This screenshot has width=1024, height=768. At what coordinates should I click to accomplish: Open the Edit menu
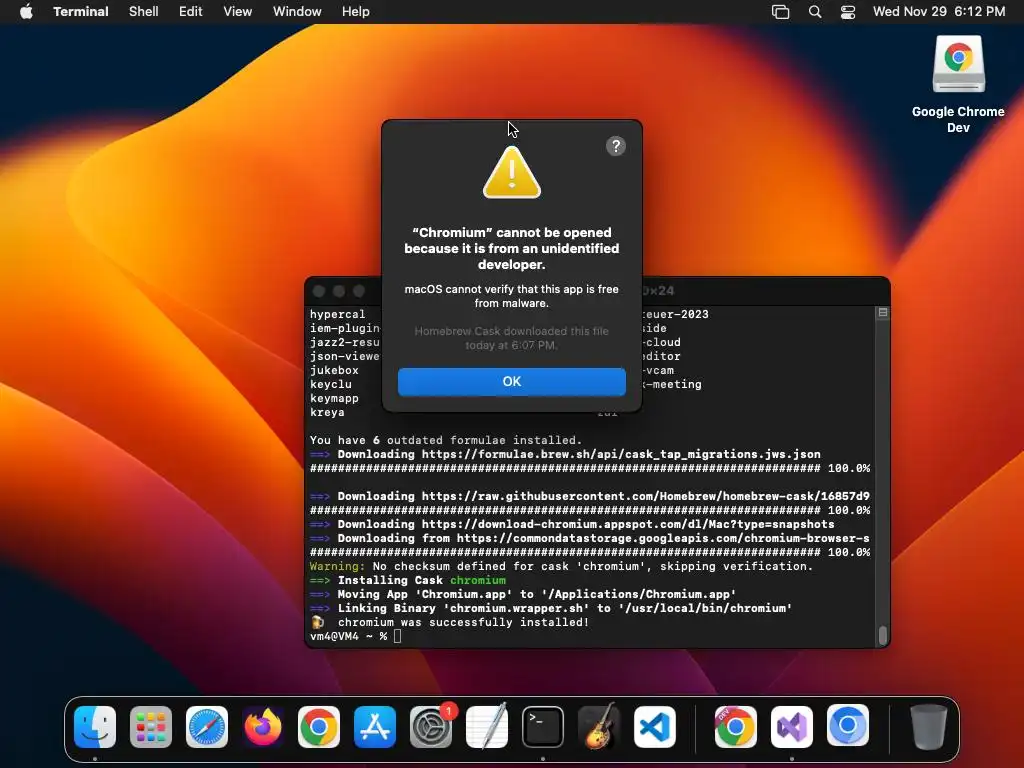pyautogui.click(x=191, y=12)
